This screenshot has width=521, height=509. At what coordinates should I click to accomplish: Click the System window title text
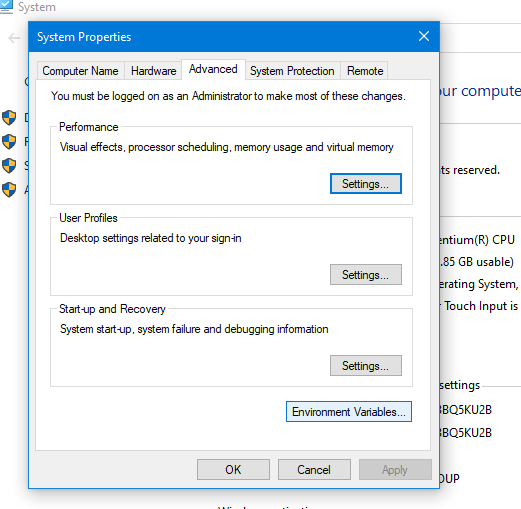[37, 7]
